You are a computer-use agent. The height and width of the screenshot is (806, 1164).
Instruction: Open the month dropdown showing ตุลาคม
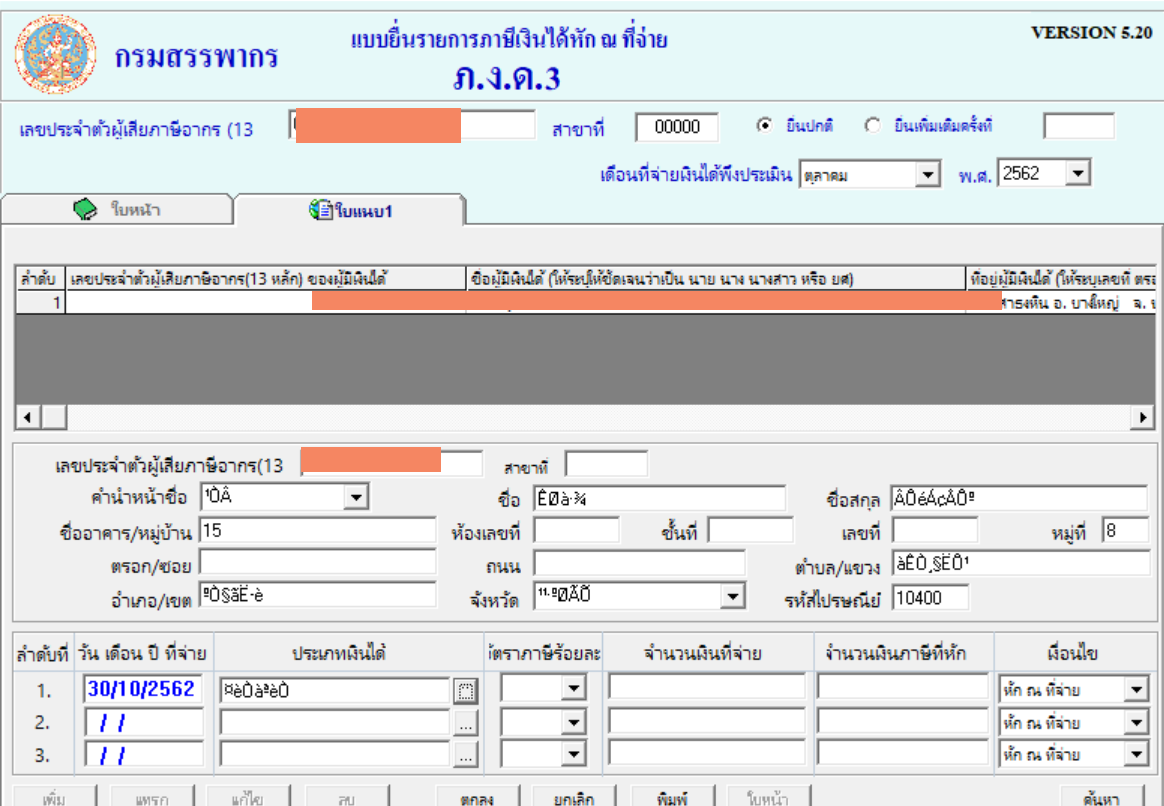click(x=927, y=175)
